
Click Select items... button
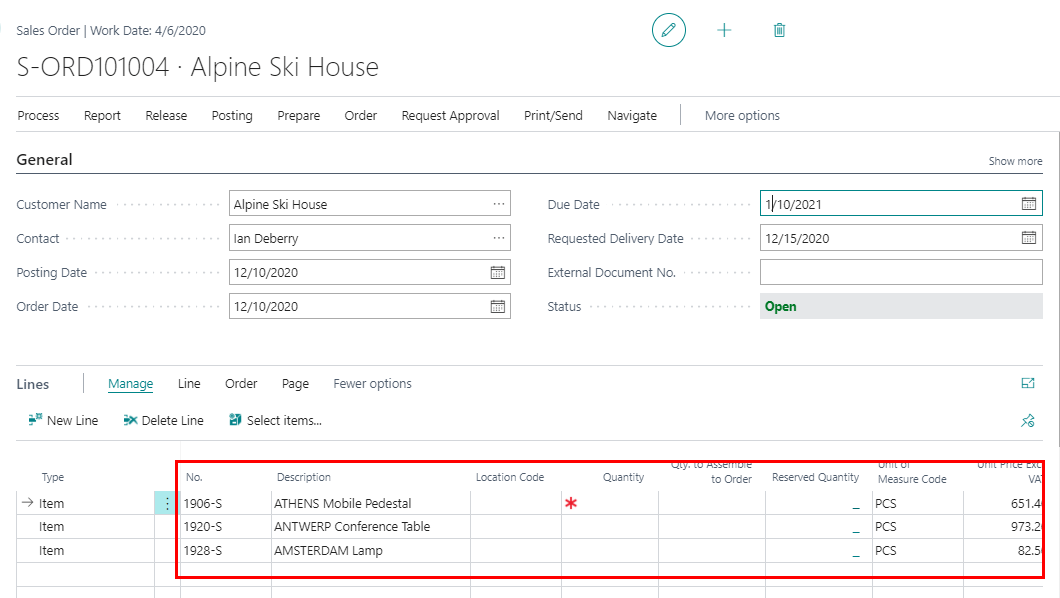pos(276,420)
